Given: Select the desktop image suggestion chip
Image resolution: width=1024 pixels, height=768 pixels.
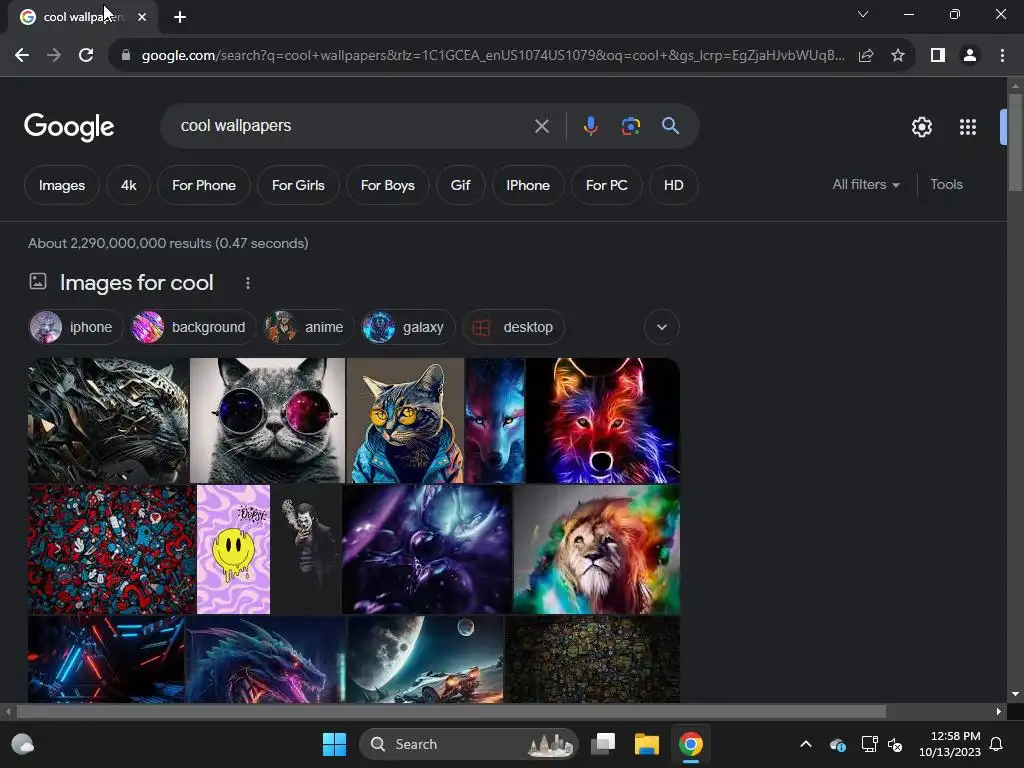Looking at the screenshot, I should coord(513,327).
